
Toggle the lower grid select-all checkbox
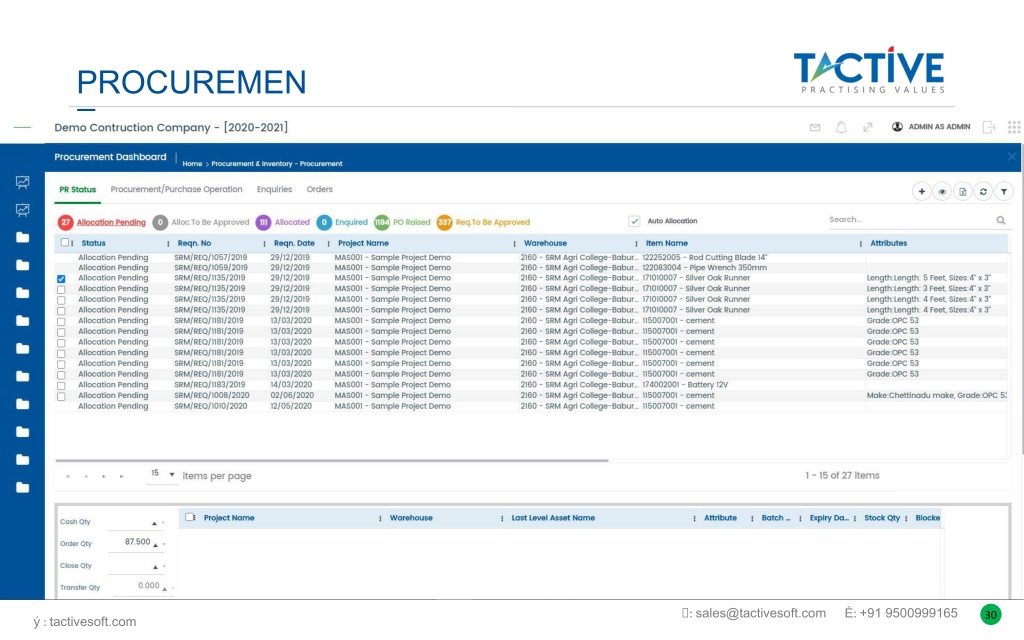coord(189,517)
